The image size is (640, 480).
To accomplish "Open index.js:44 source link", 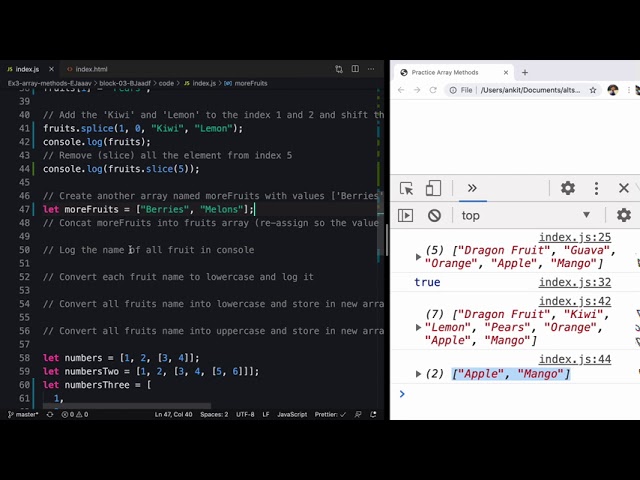I will tap(575, 359).
